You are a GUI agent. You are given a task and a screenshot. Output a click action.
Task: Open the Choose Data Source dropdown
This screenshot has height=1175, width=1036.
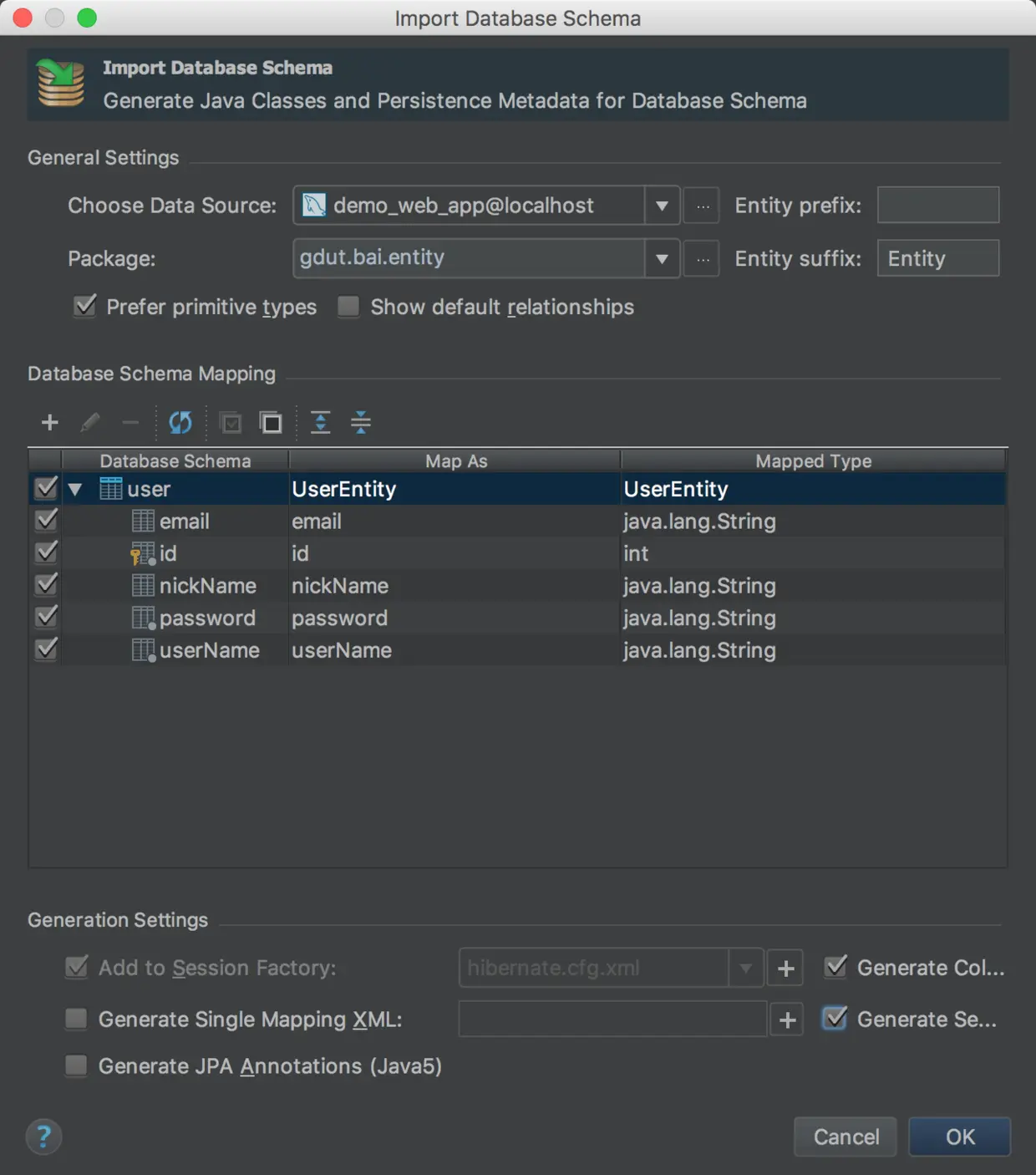[x=663, y=205]
